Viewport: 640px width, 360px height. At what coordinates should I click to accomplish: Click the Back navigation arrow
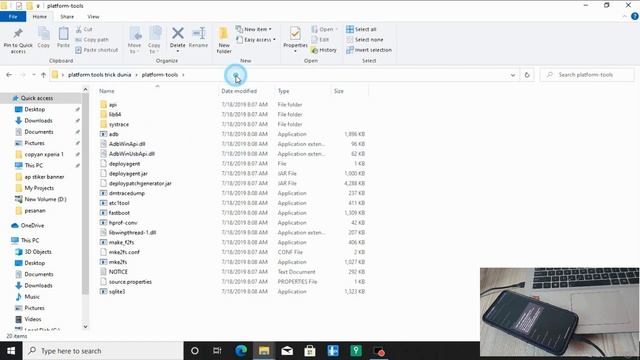click(x=9, y=75)
